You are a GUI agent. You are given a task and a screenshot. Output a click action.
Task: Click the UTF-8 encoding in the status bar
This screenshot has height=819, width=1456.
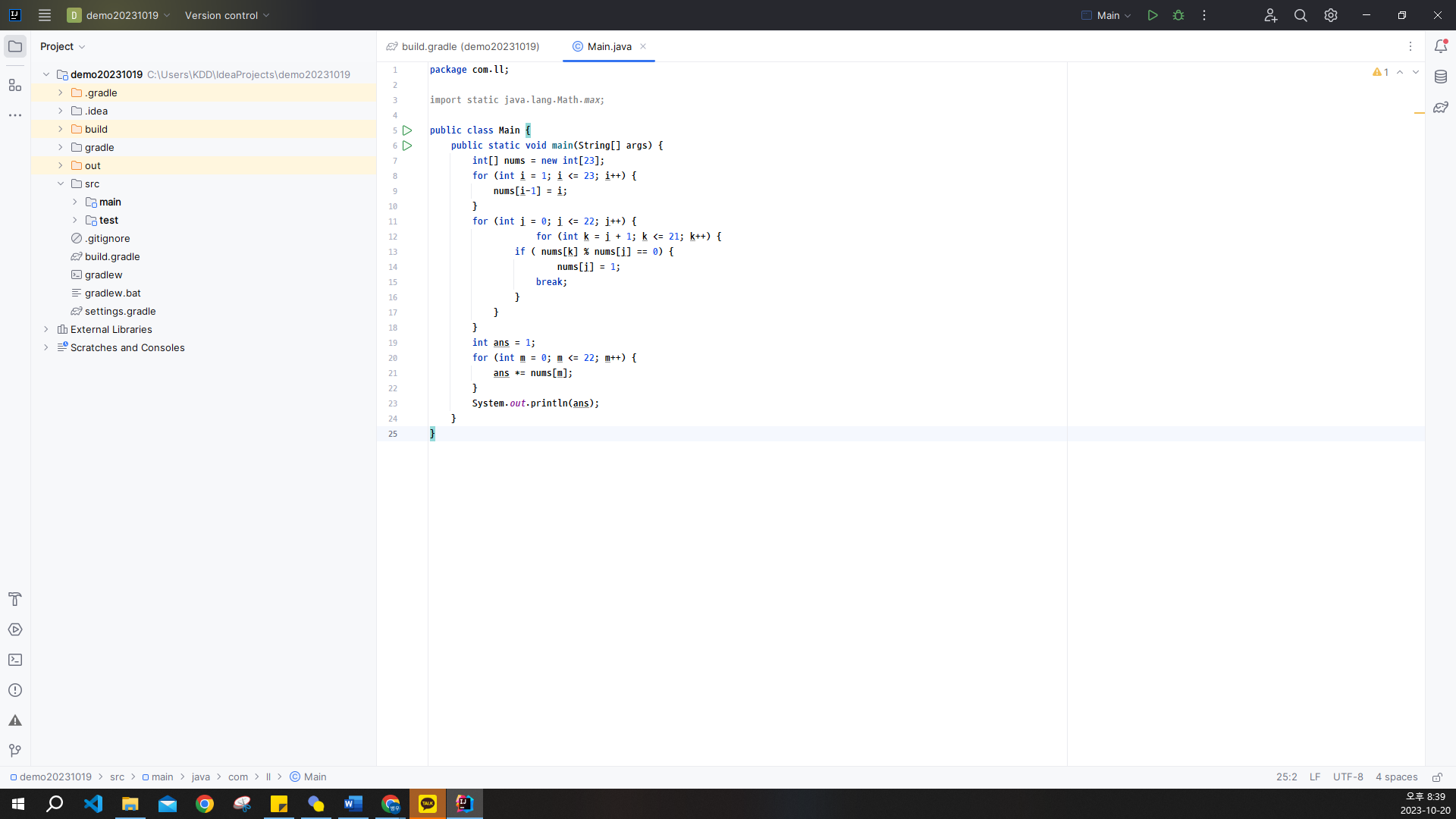pos(1348,777)
